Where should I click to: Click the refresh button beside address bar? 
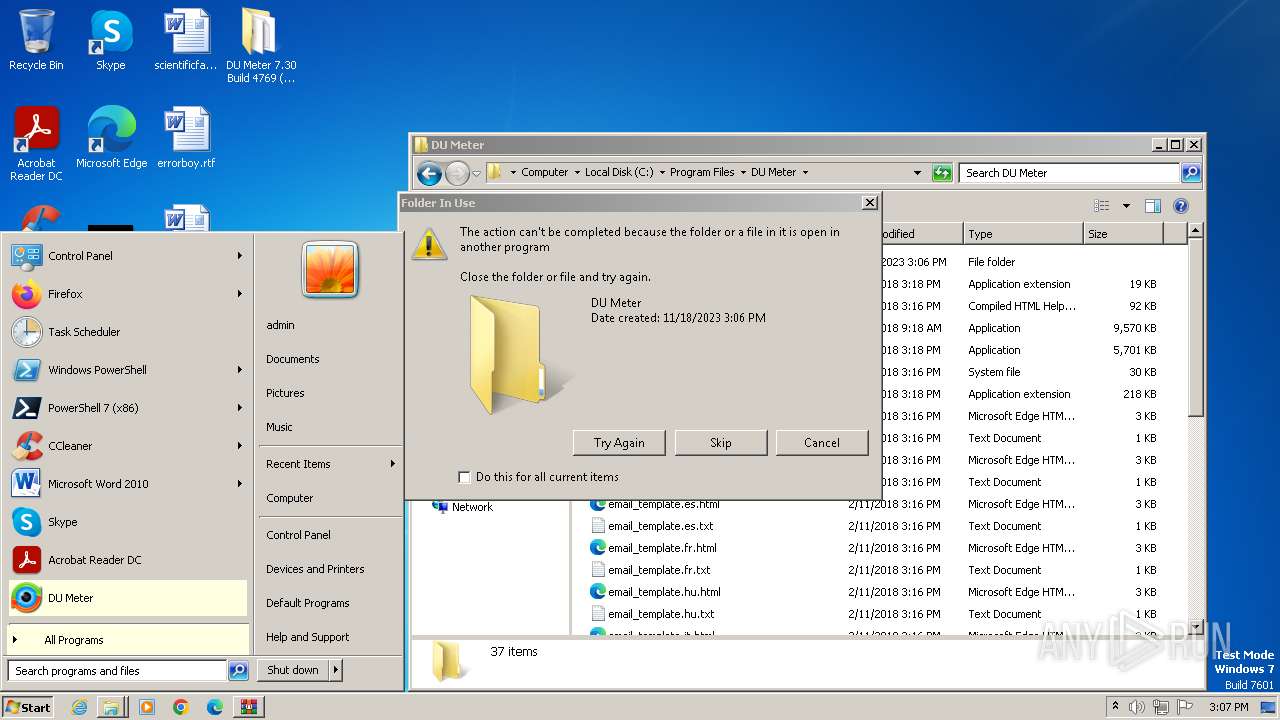942,173
